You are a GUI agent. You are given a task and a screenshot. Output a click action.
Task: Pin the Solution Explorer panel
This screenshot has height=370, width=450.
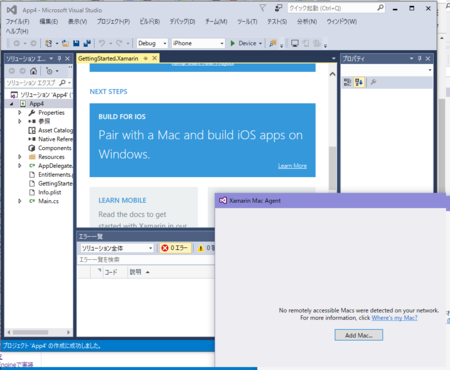59,59
